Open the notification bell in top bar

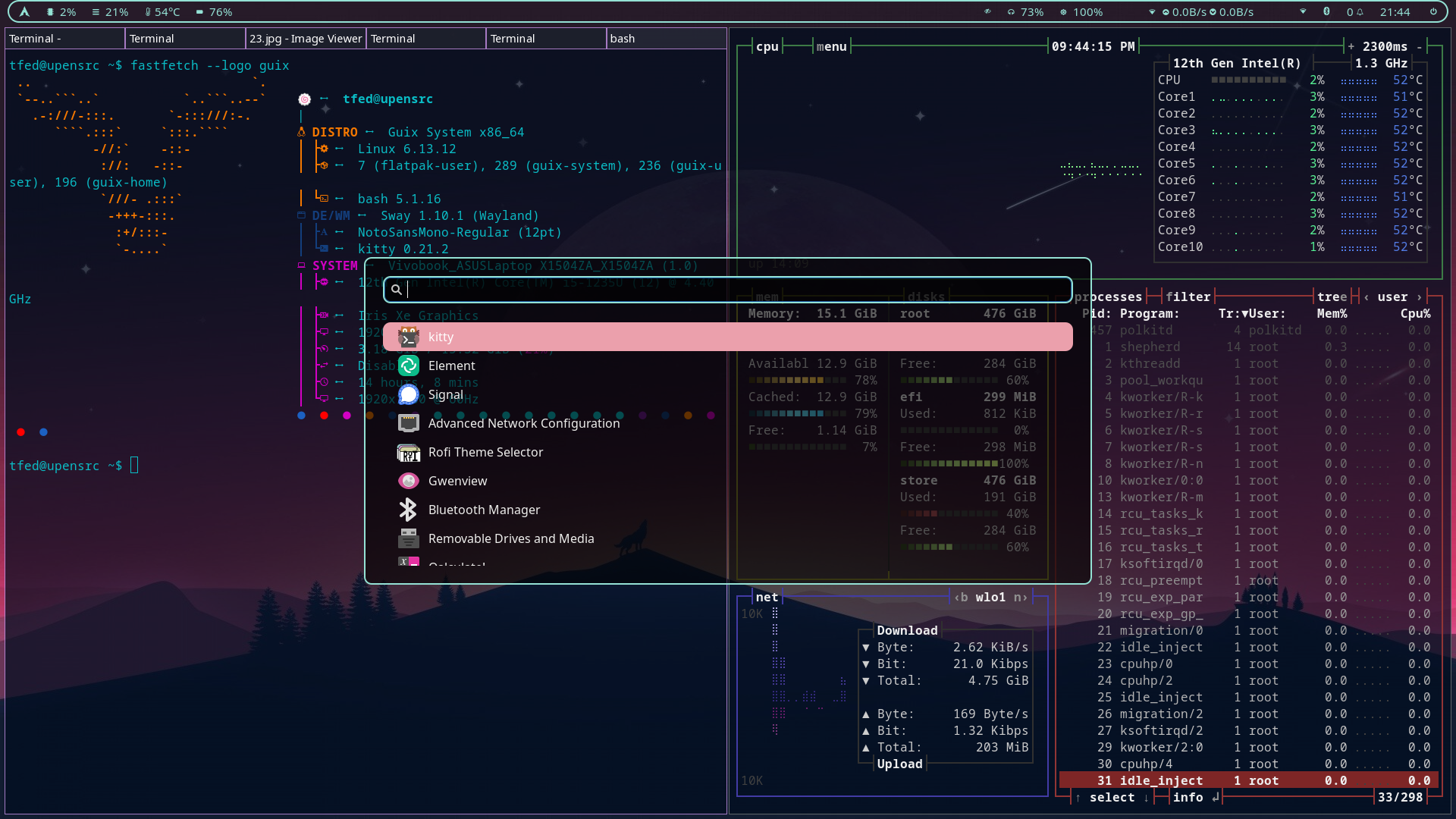pos(1360,12)
